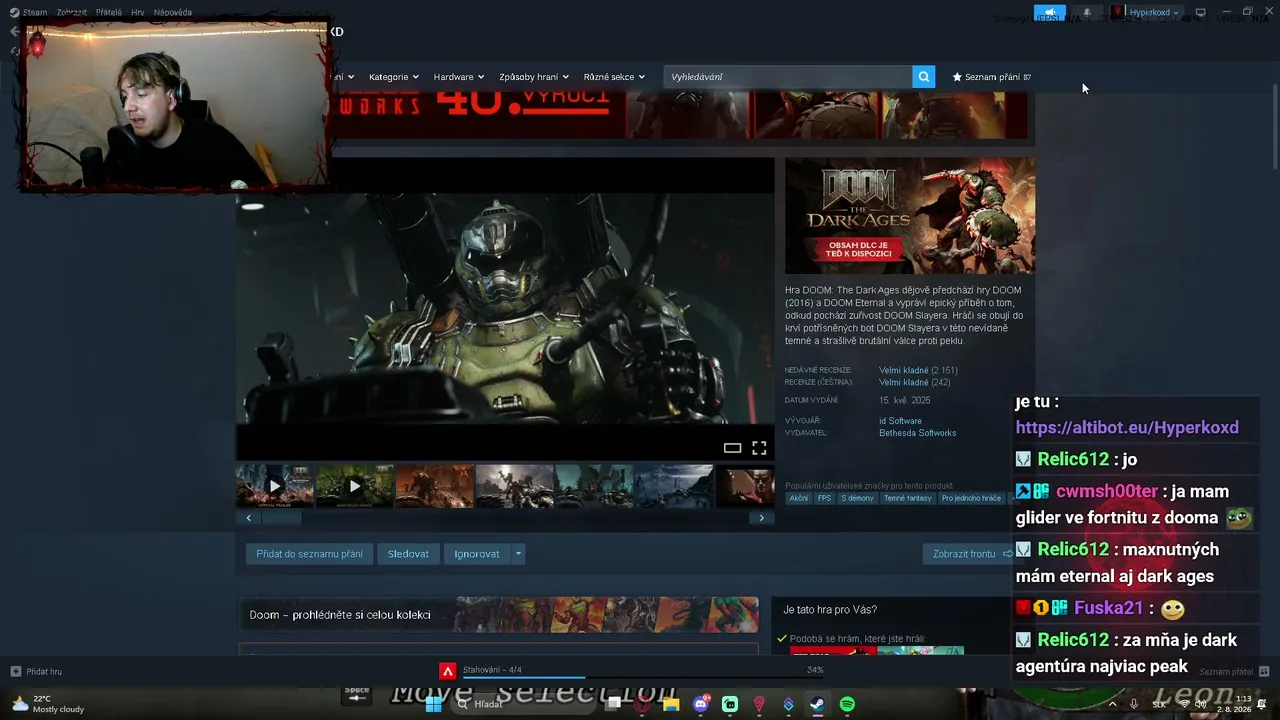Open Velmi kladné recent reviews link

[904, 370]
